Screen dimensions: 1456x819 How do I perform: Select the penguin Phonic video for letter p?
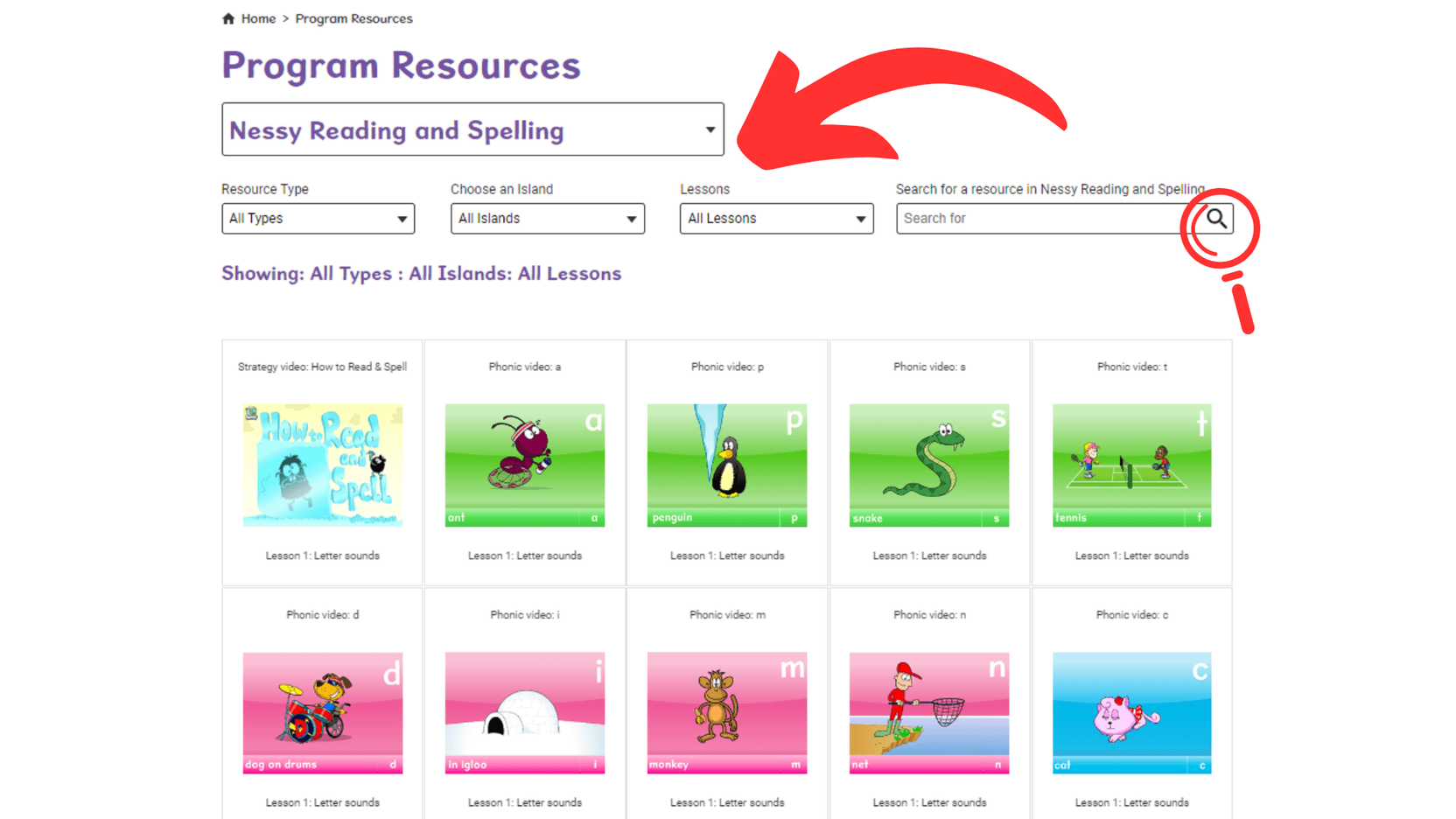point(726,465)
